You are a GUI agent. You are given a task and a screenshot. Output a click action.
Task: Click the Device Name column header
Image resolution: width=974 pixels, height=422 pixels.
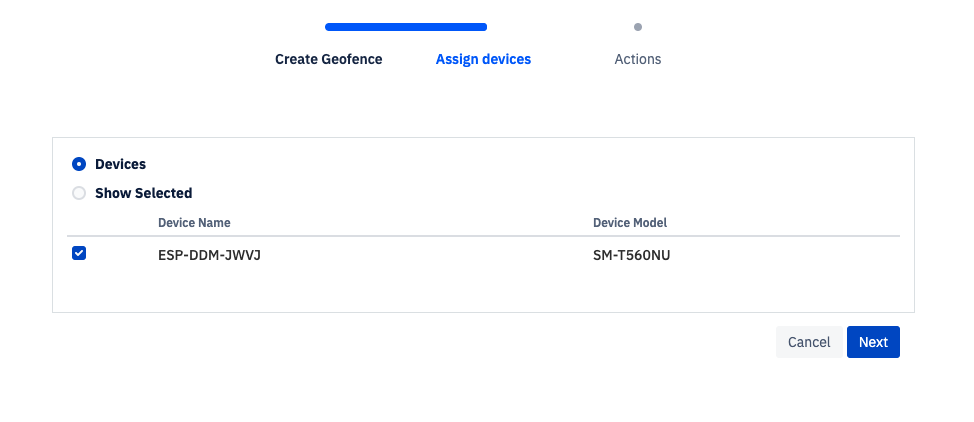pos(194,222)
